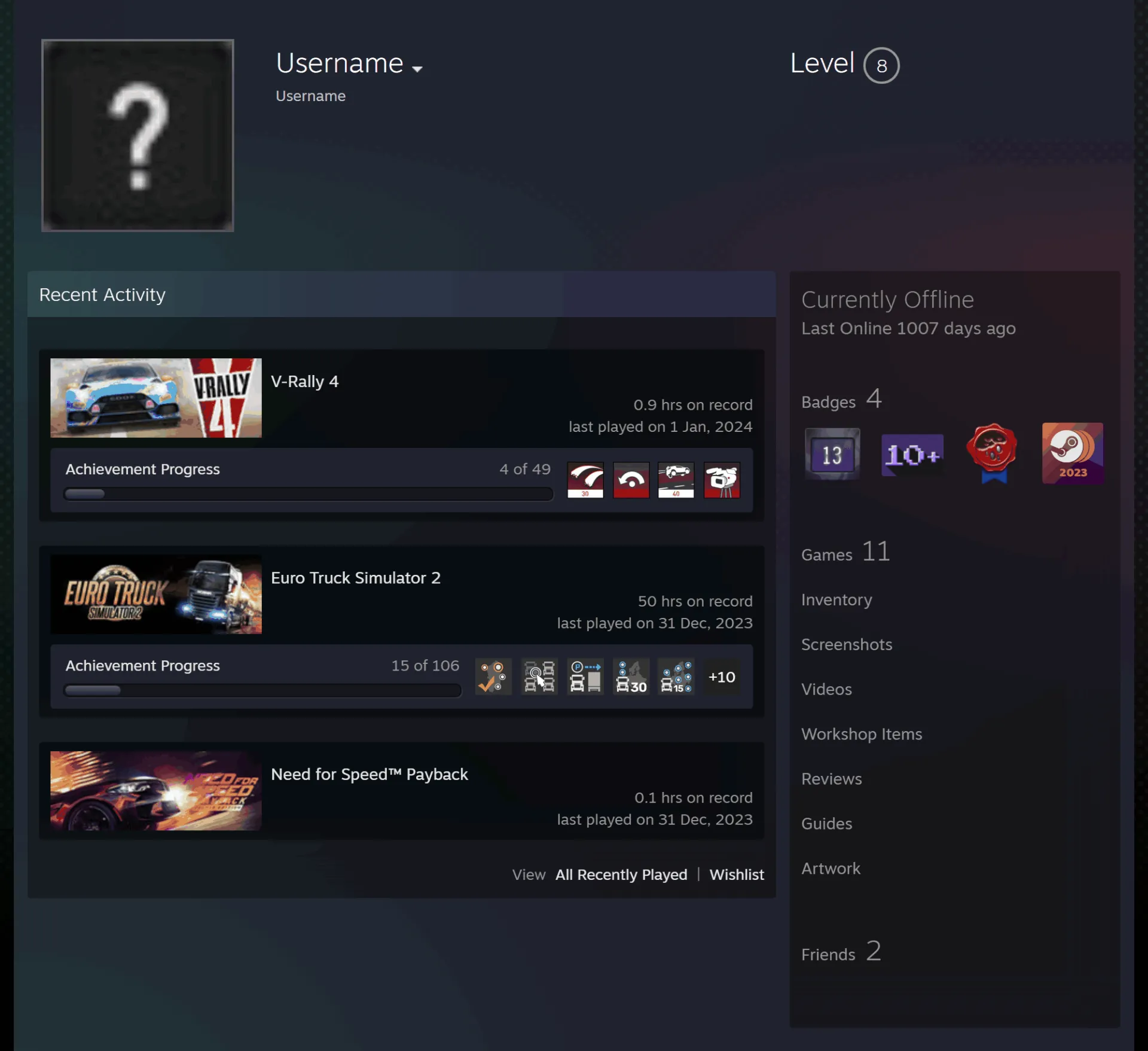The width and height of the screenshot is (1148, 1051).
Task: Open Euro Truck Simulator 2 title link
Action: tap(356, 578)
